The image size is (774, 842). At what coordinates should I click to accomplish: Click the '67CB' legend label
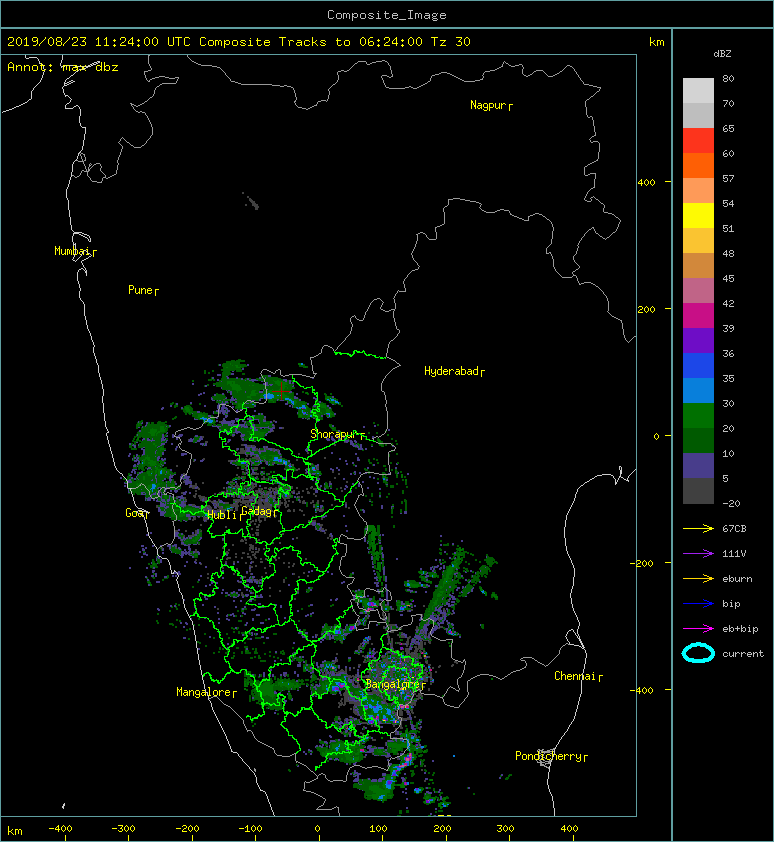point(734,528)
